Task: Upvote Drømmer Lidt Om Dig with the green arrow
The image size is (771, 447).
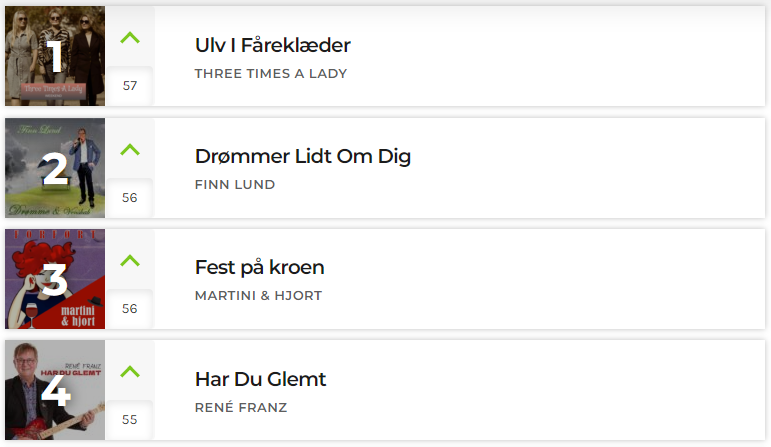Action: [x=130, y=149]
